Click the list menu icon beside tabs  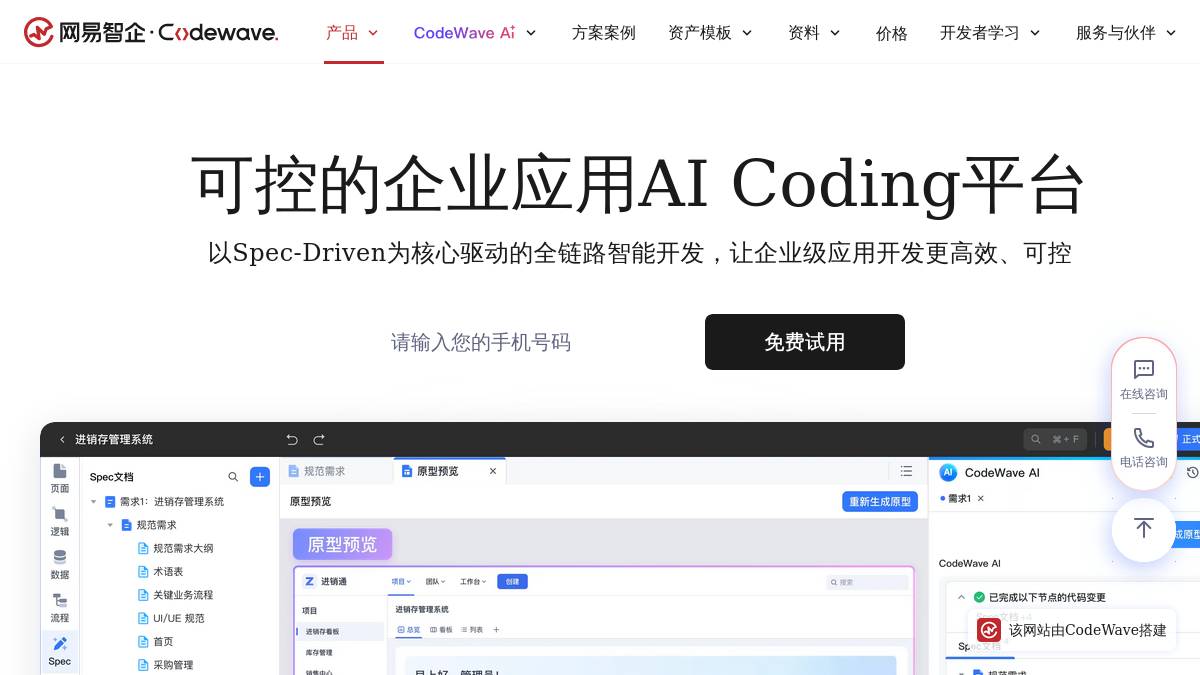pos(906,471)
